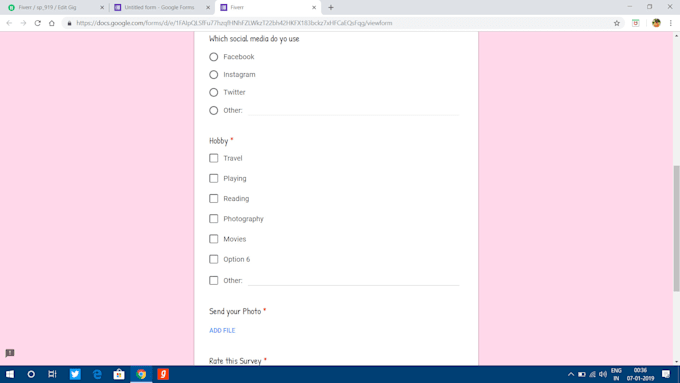Open network connection settings in tray
680x383 pixels.
point(592,374)
